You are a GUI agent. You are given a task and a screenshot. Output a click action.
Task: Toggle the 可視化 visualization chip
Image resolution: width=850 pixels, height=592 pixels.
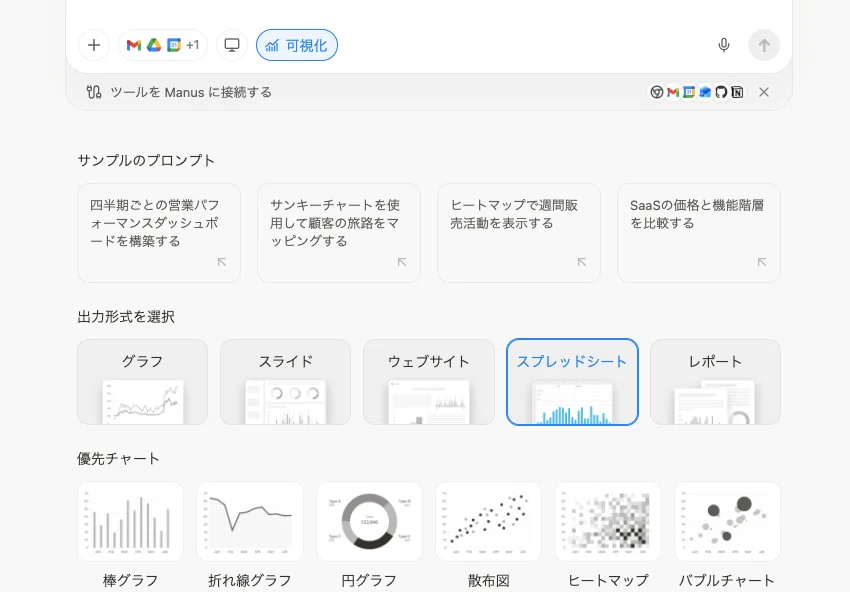tap(297, 45)
